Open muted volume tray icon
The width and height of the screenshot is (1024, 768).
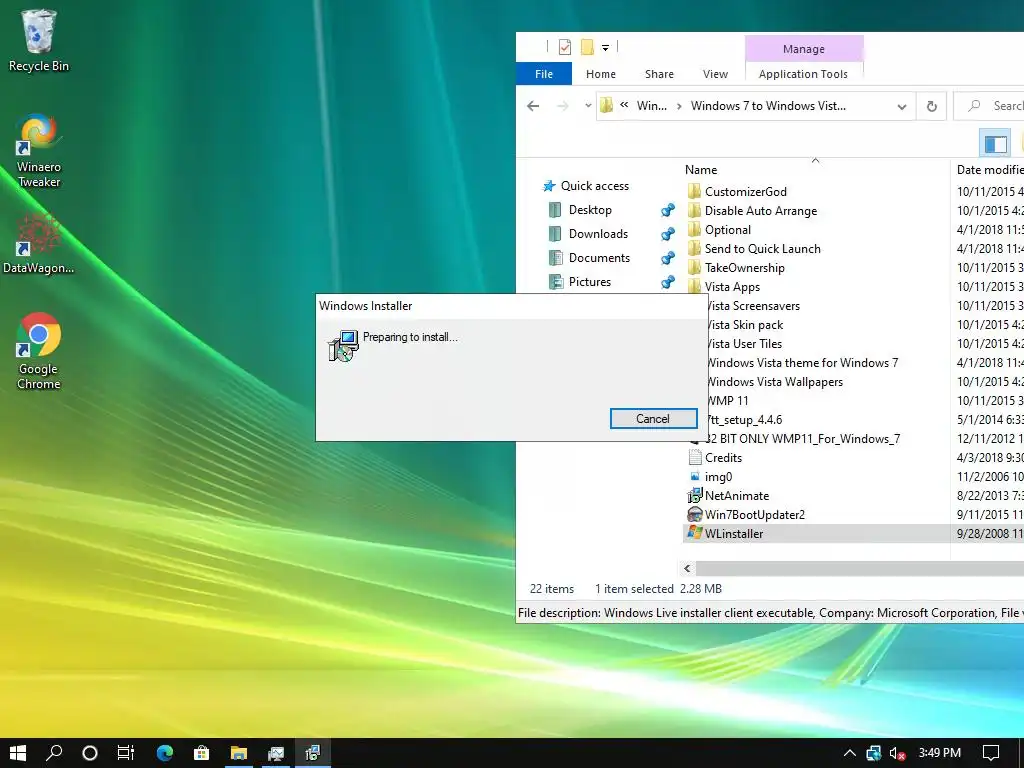coord(897,753)
